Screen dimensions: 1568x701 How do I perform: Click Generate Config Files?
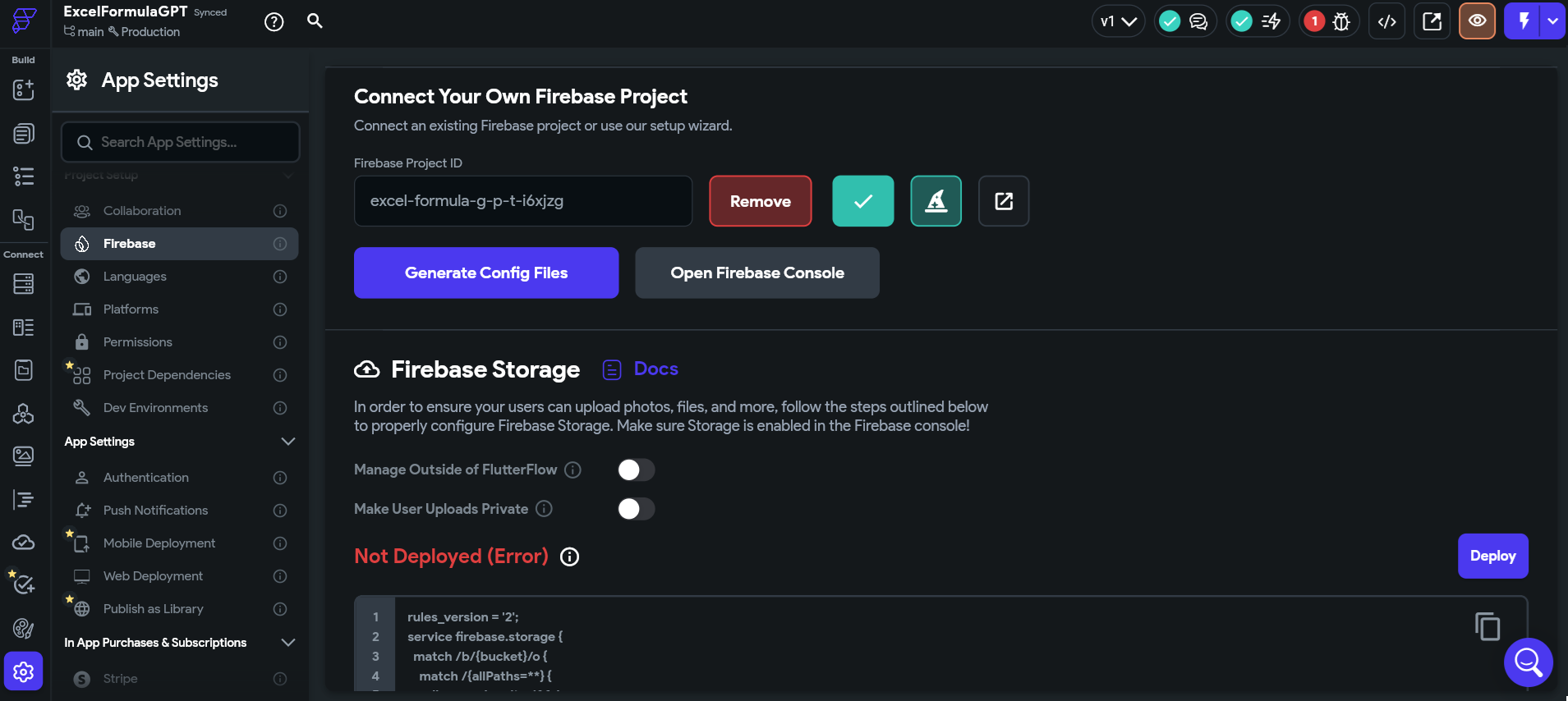[x=486, y=273]
